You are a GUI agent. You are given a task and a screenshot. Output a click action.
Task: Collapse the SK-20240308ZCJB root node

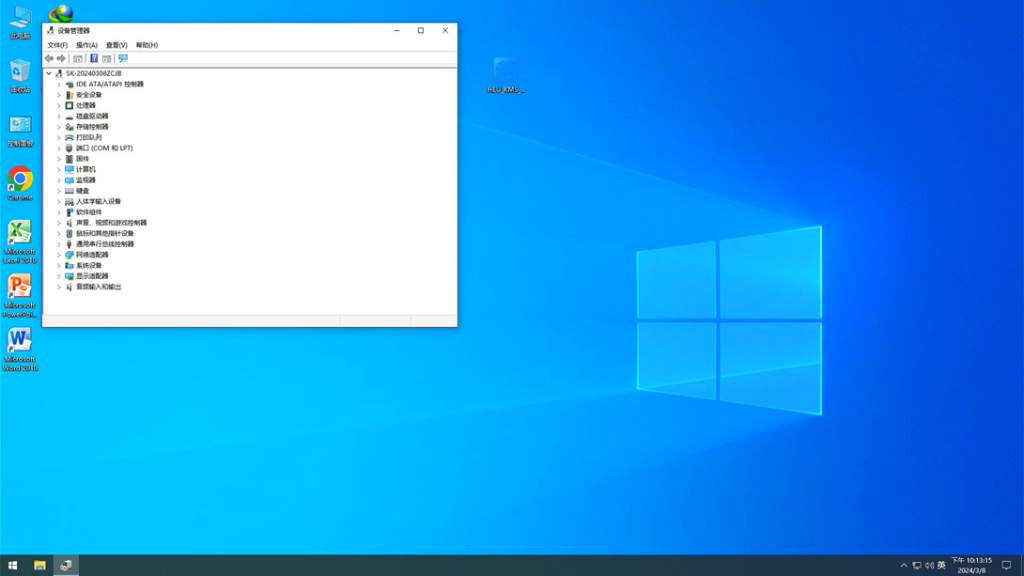click(x=49, y=73)
